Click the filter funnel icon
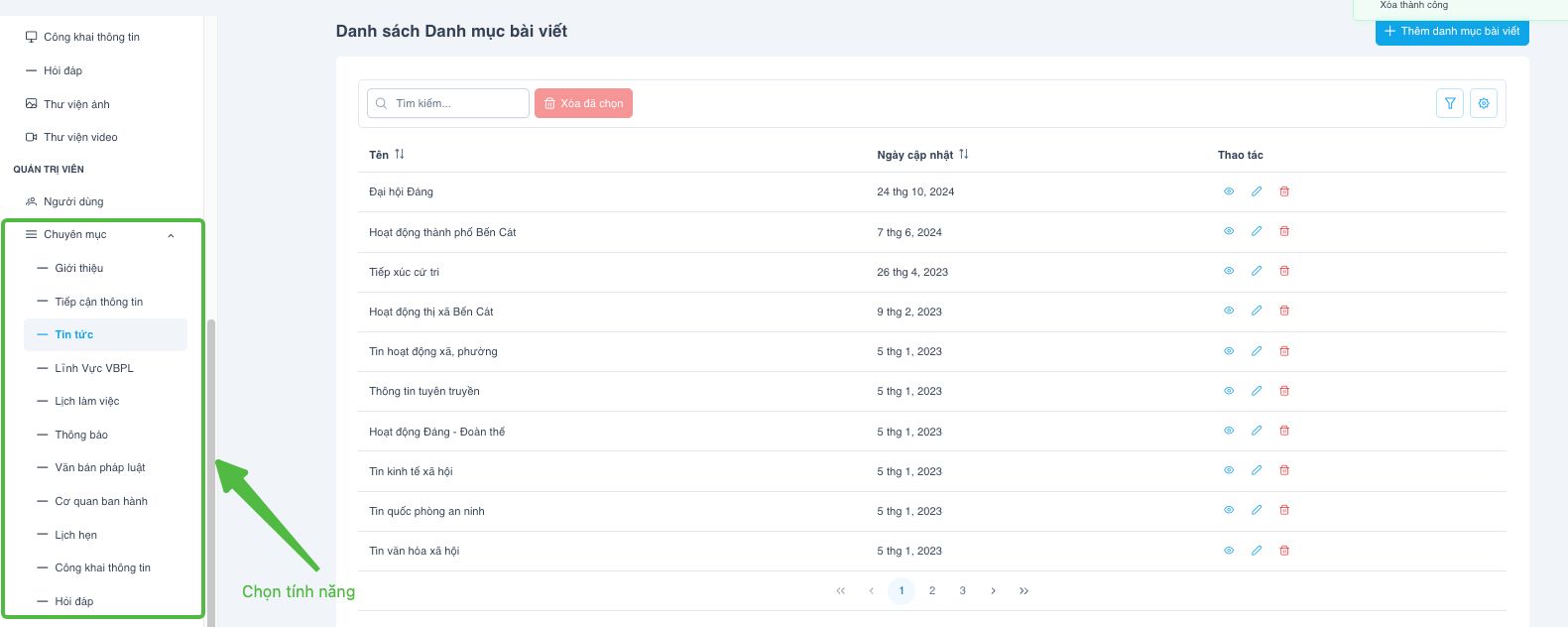Viewport: 1568px width, 627px height. pyautogui.click(x=1450, y=103)
